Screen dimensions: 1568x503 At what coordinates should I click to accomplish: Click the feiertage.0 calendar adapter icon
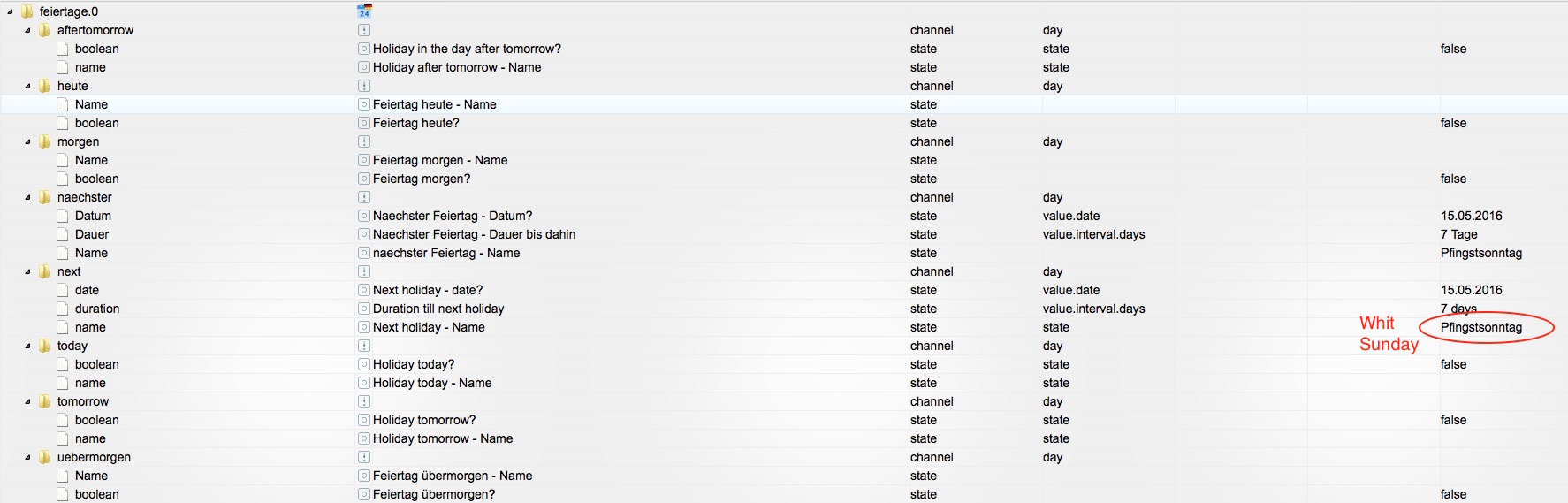pyautogui.click(x=364, y=11)
